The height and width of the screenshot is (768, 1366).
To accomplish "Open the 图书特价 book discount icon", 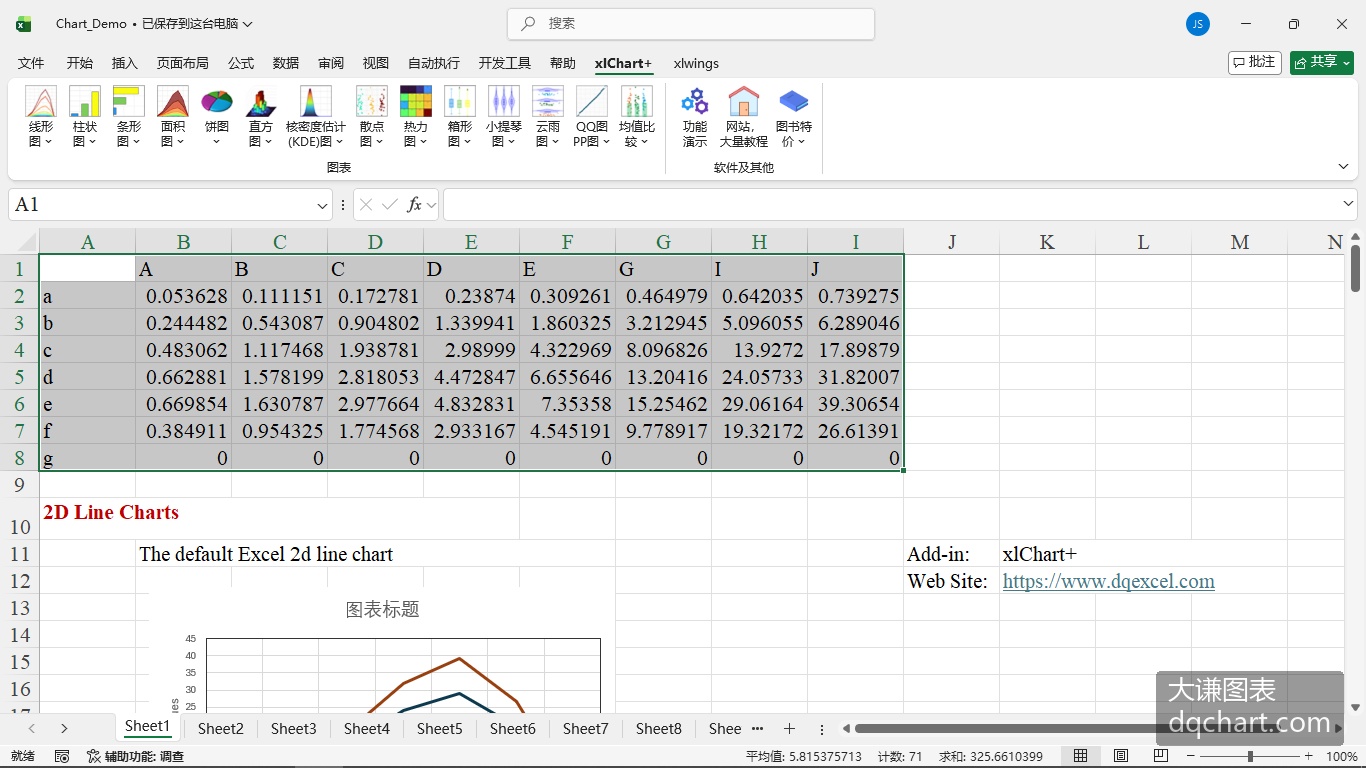I will tap(794, 117).
